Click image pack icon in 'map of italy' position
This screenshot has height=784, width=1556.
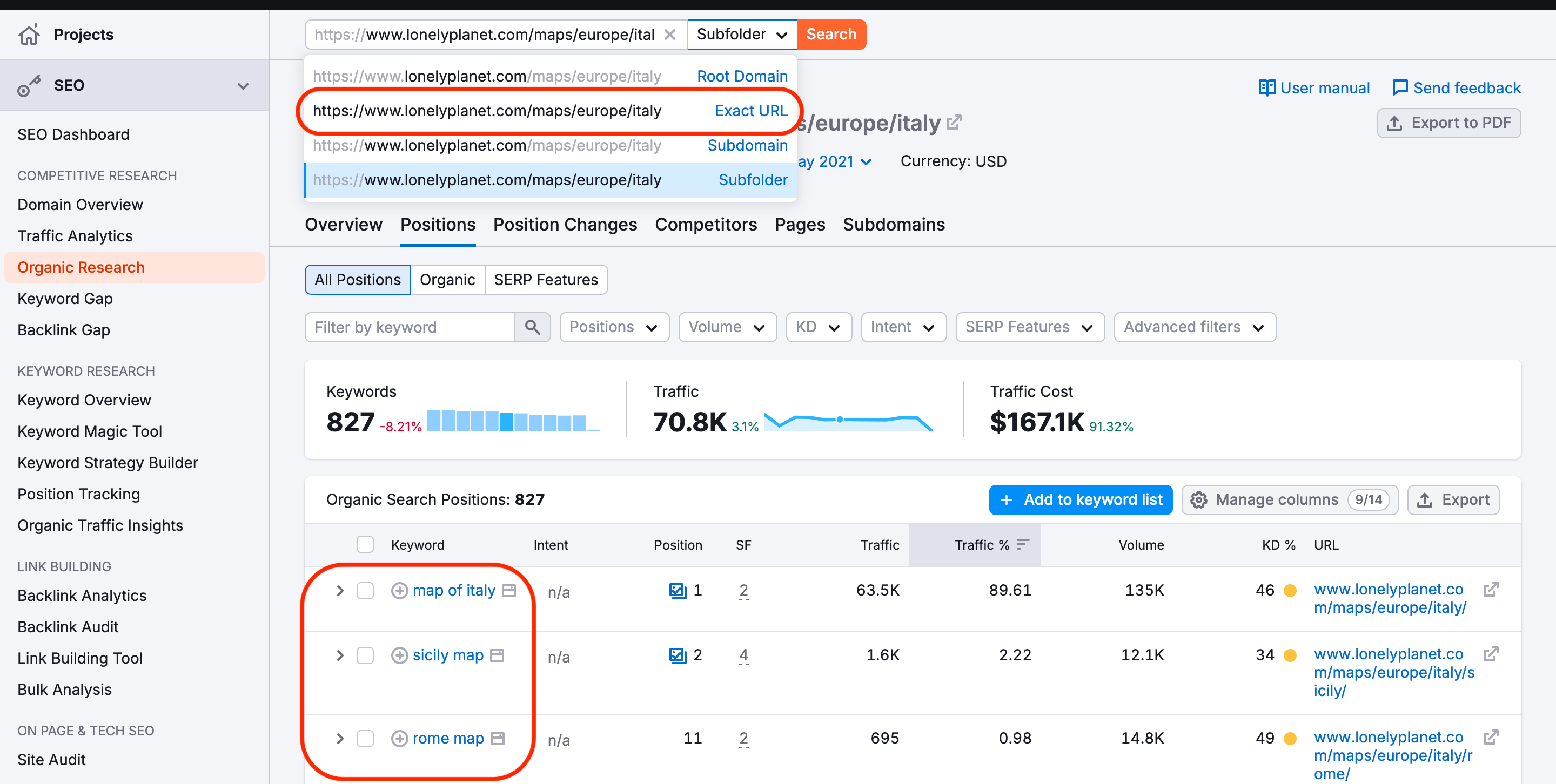(x=678, y=590)
